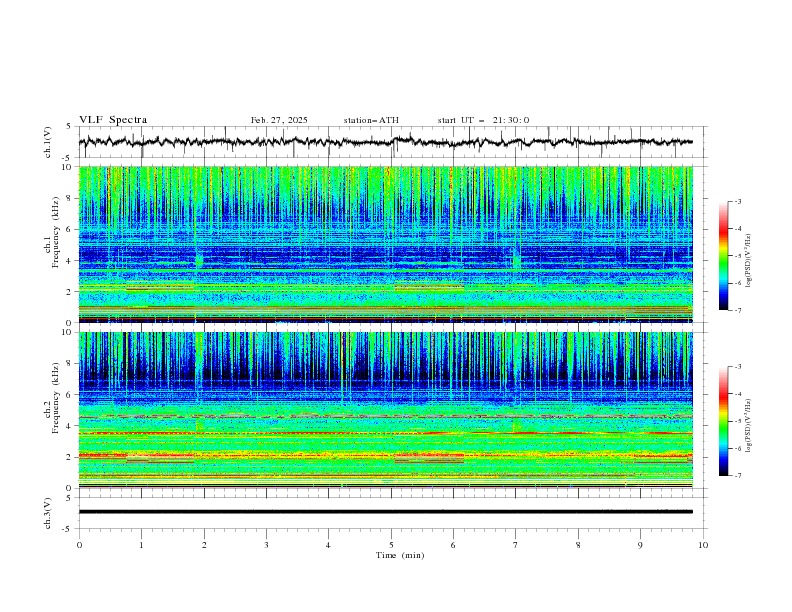Click the "ch.3(V)" waveform axis label

pyautogui.click(x=48, y=513)
